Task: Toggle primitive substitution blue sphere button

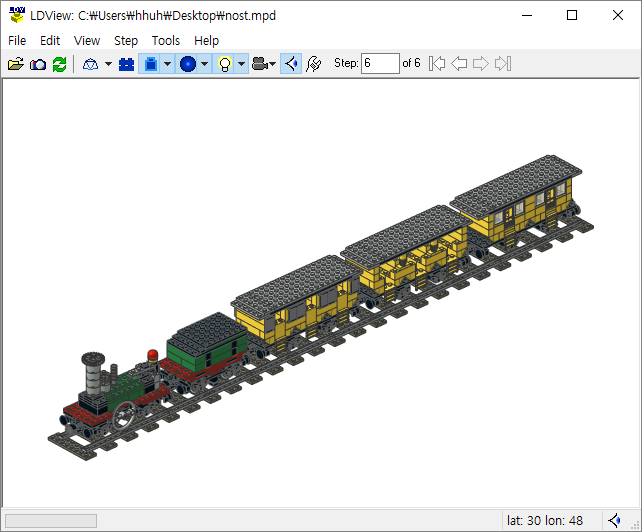Action: [x=188, y=64]
